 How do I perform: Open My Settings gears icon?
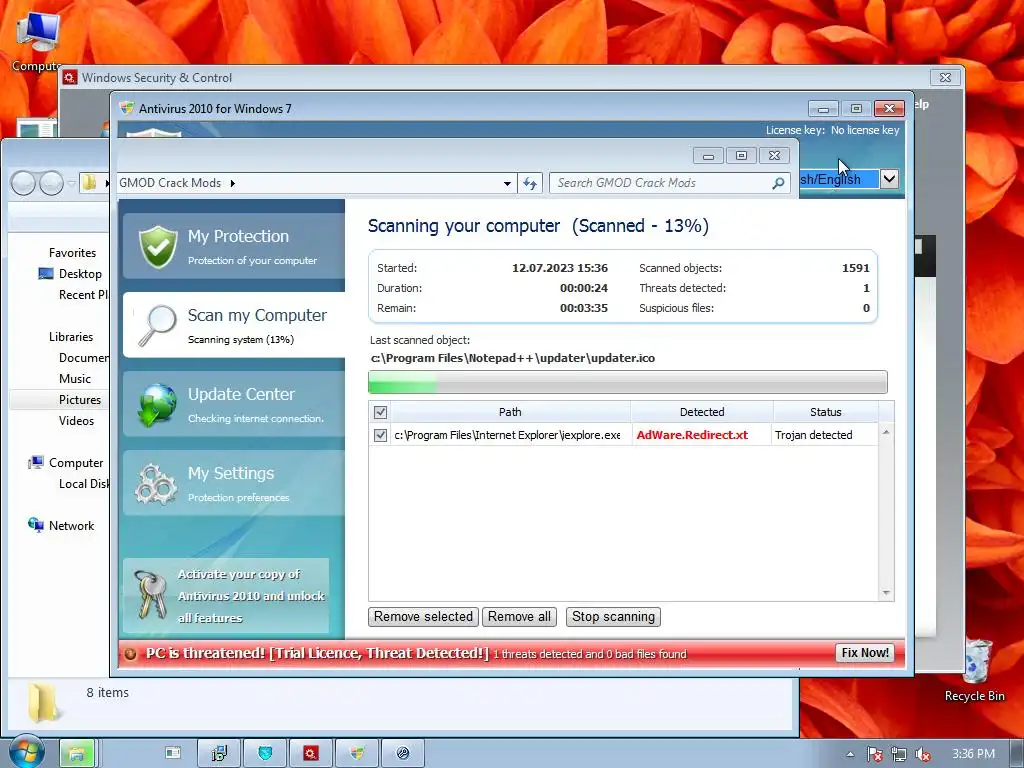(155, 484)
